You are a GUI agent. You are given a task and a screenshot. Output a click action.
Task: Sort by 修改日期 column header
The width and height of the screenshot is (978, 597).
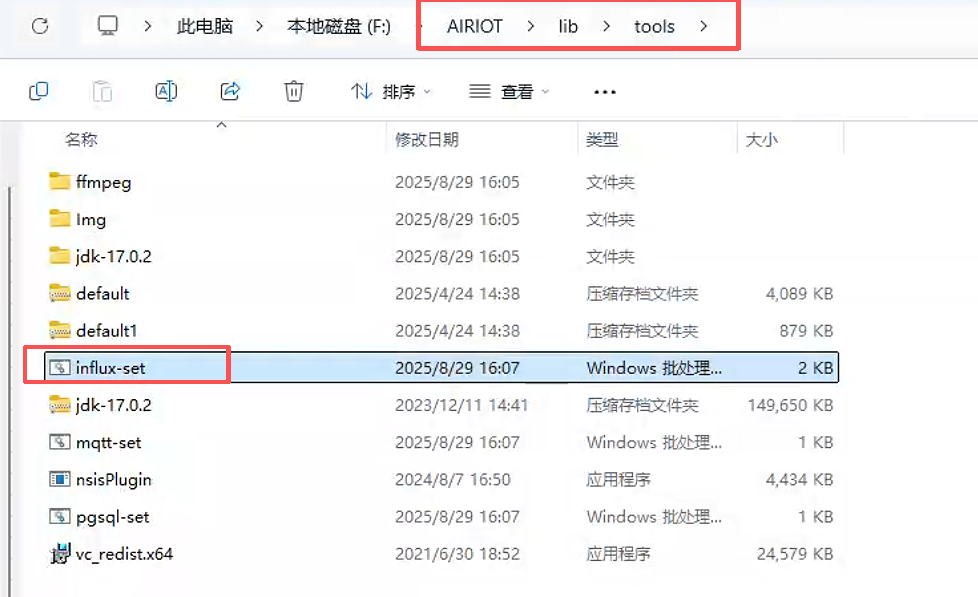[x=427, y=140]
